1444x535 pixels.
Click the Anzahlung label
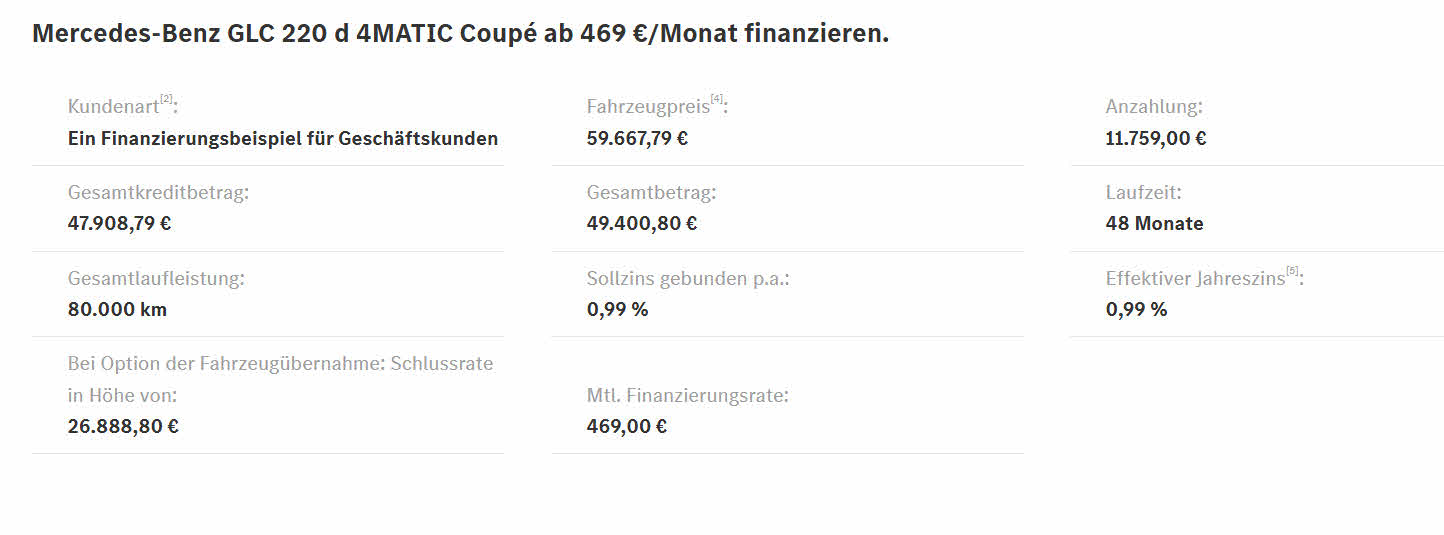pyautogui.click(x=1154, y=106)
